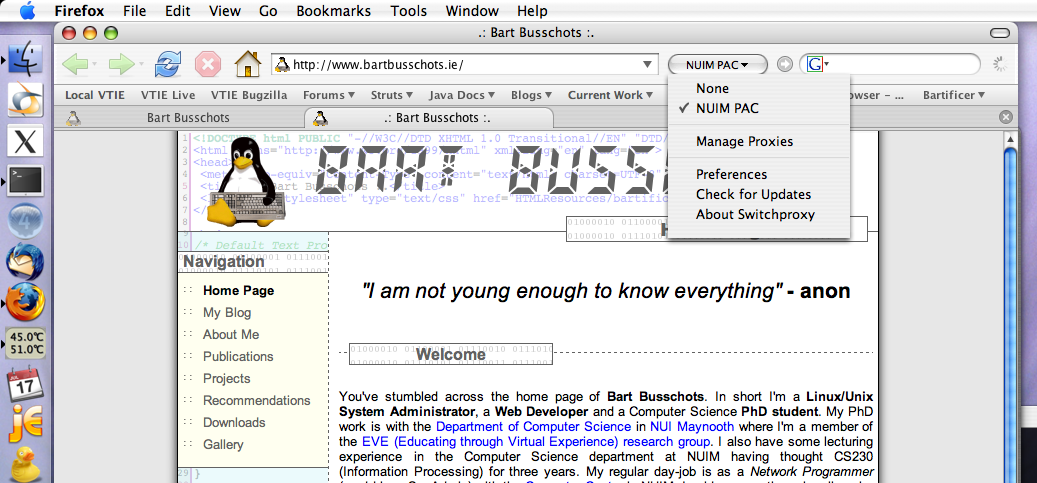Open the Publications navigation link

pyautogui.click(x=238, y=357)
